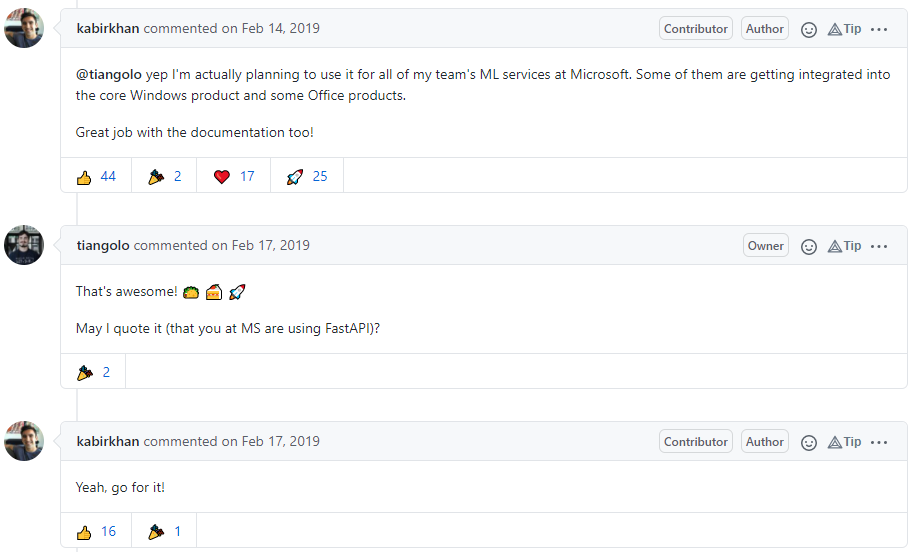Open kabirkhan username link in the Feb 14 header
The width and height of the screenshot is (916, 552).
(x=107, y=29)
